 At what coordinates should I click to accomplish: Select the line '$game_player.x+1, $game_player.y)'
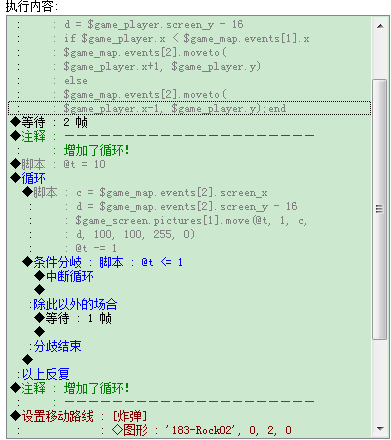(162, 67)
